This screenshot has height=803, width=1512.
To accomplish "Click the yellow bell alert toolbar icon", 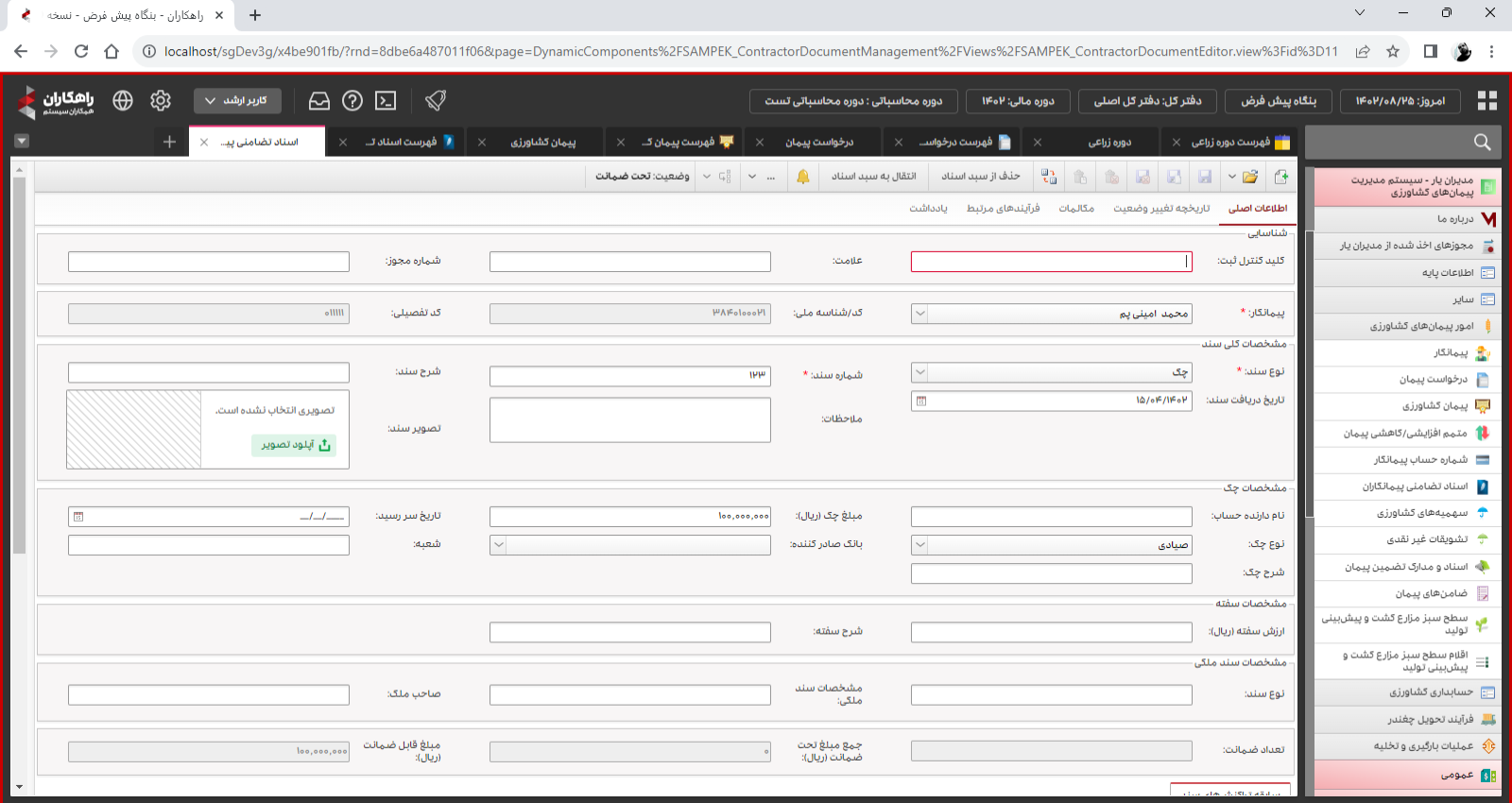I will coord(803,177).
